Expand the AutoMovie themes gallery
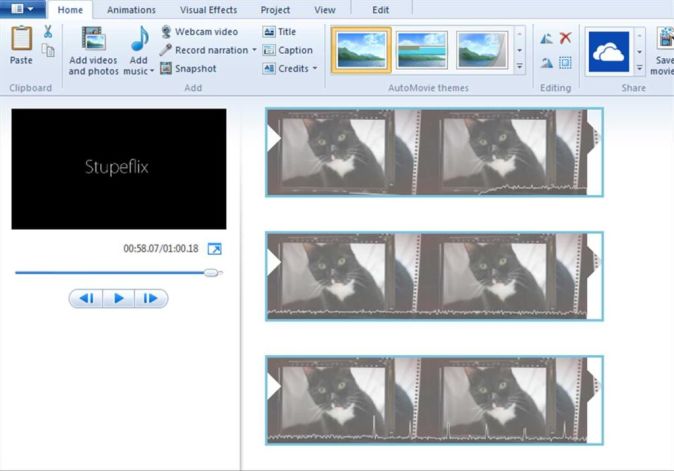The height and width of the screenshot is (471, 674). pos(520,67)
